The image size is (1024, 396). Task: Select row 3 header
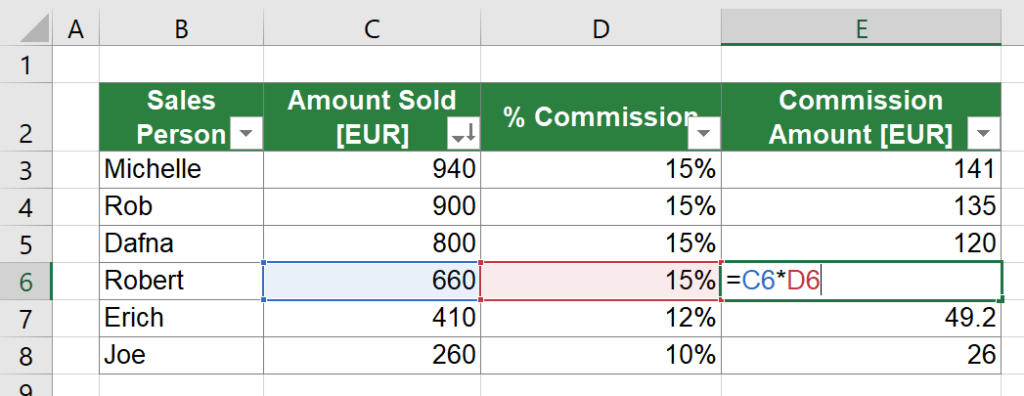(x=26, y=170)
